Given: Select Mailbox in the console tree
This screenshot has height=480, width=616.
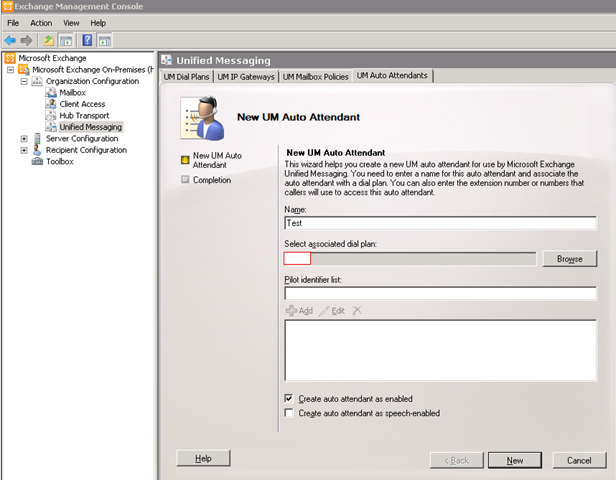Looking at the screenshot, I should (x=72, y=93).
